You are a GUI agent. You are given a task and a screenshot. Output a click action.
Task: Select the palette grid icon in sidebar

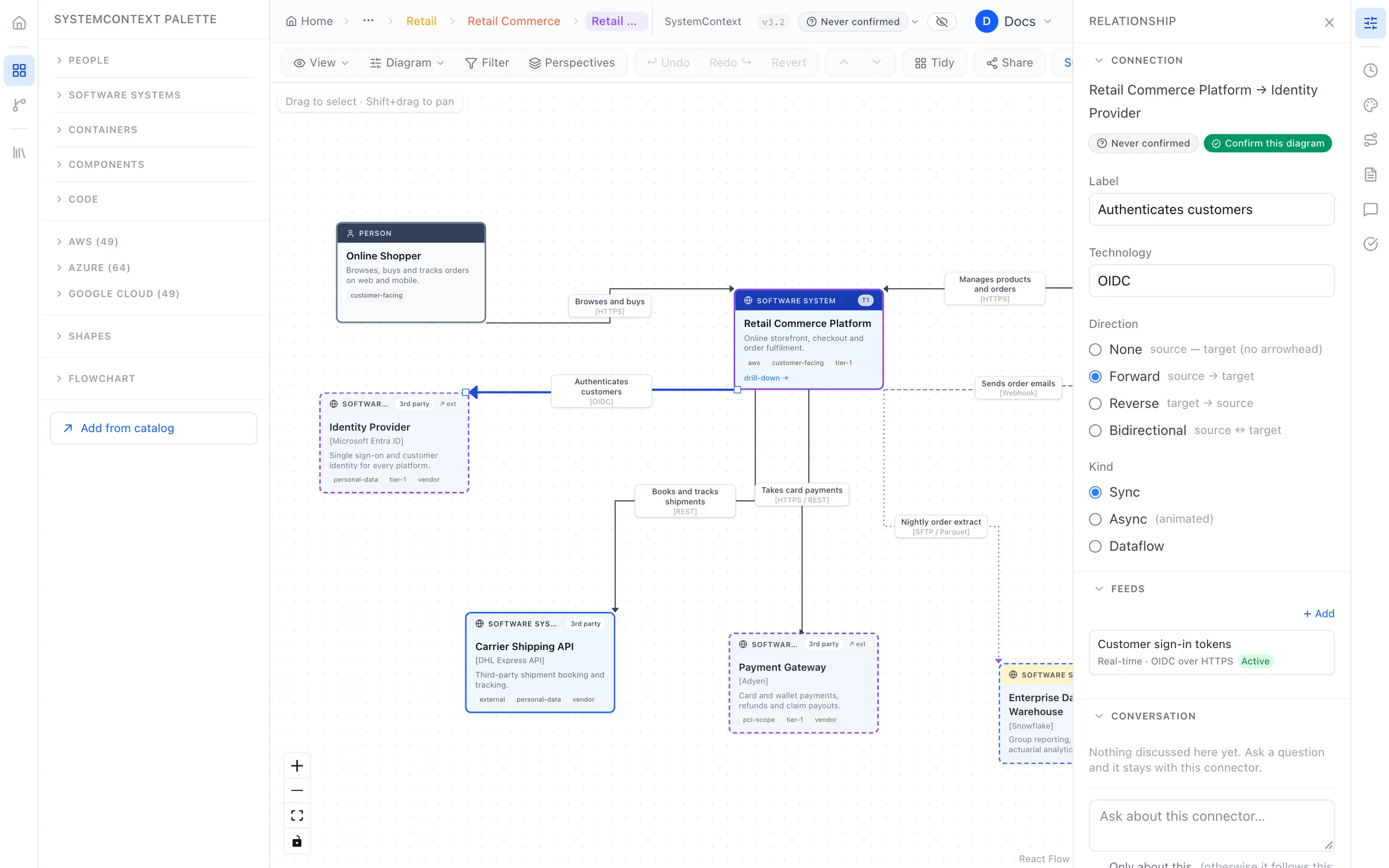coord(19,70)
